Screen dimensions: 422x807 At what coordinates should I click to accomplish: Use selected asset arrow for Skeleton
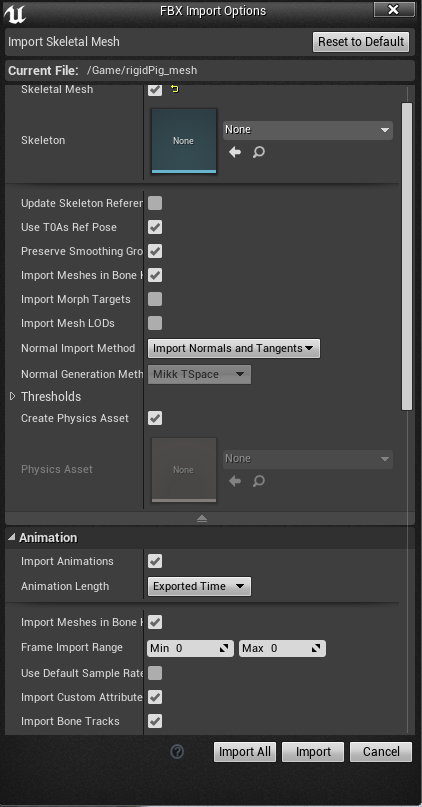235,152
